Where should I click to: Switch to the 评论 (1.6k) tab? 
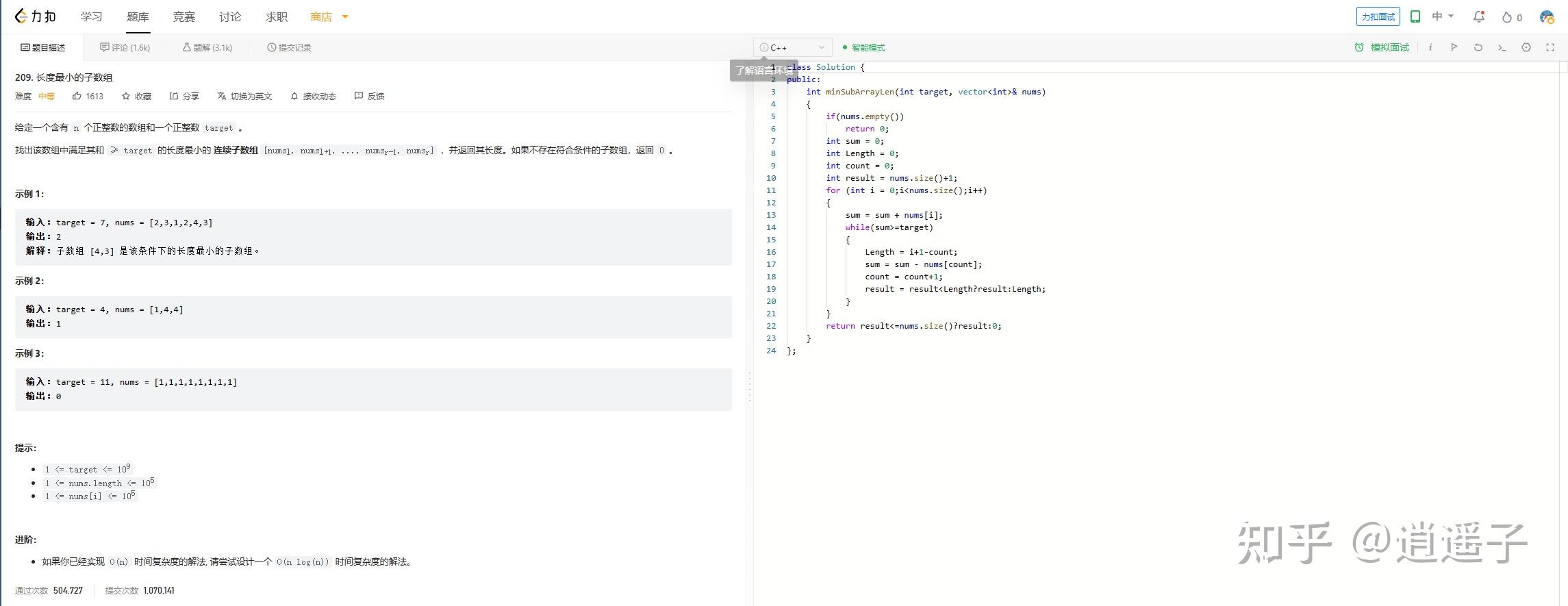point(125,47)
